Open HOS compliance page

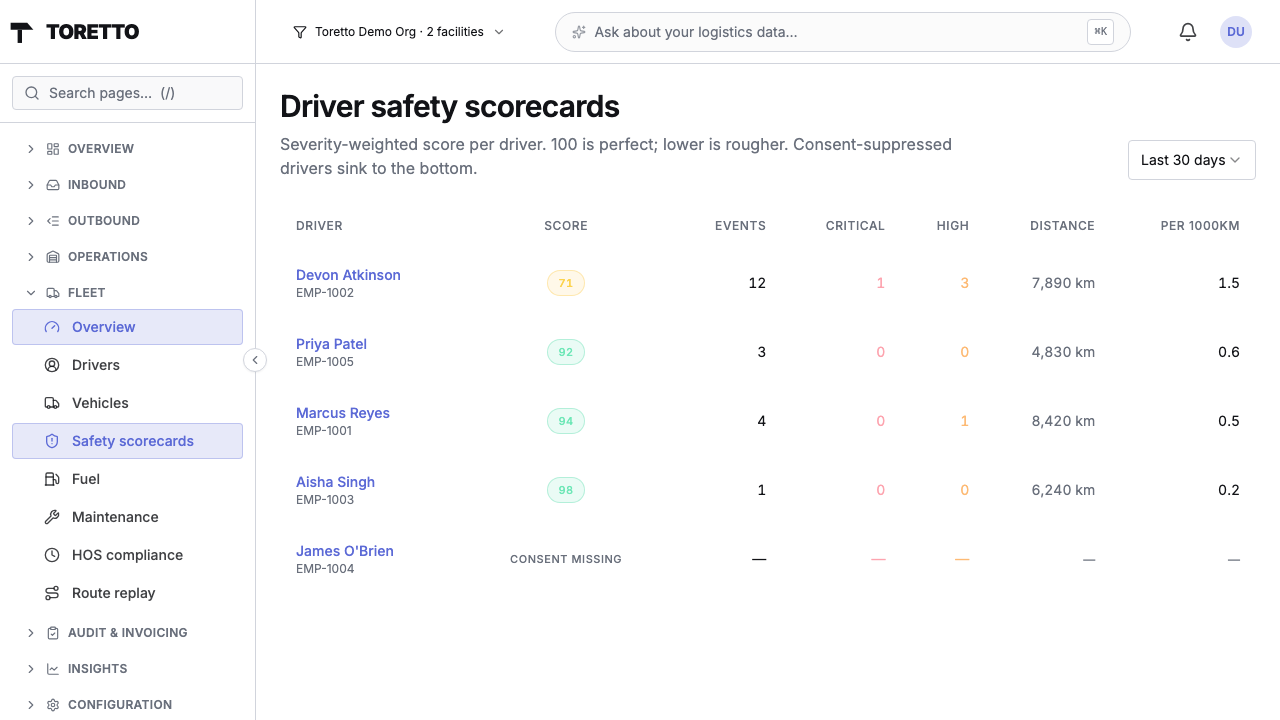(127, 555)
